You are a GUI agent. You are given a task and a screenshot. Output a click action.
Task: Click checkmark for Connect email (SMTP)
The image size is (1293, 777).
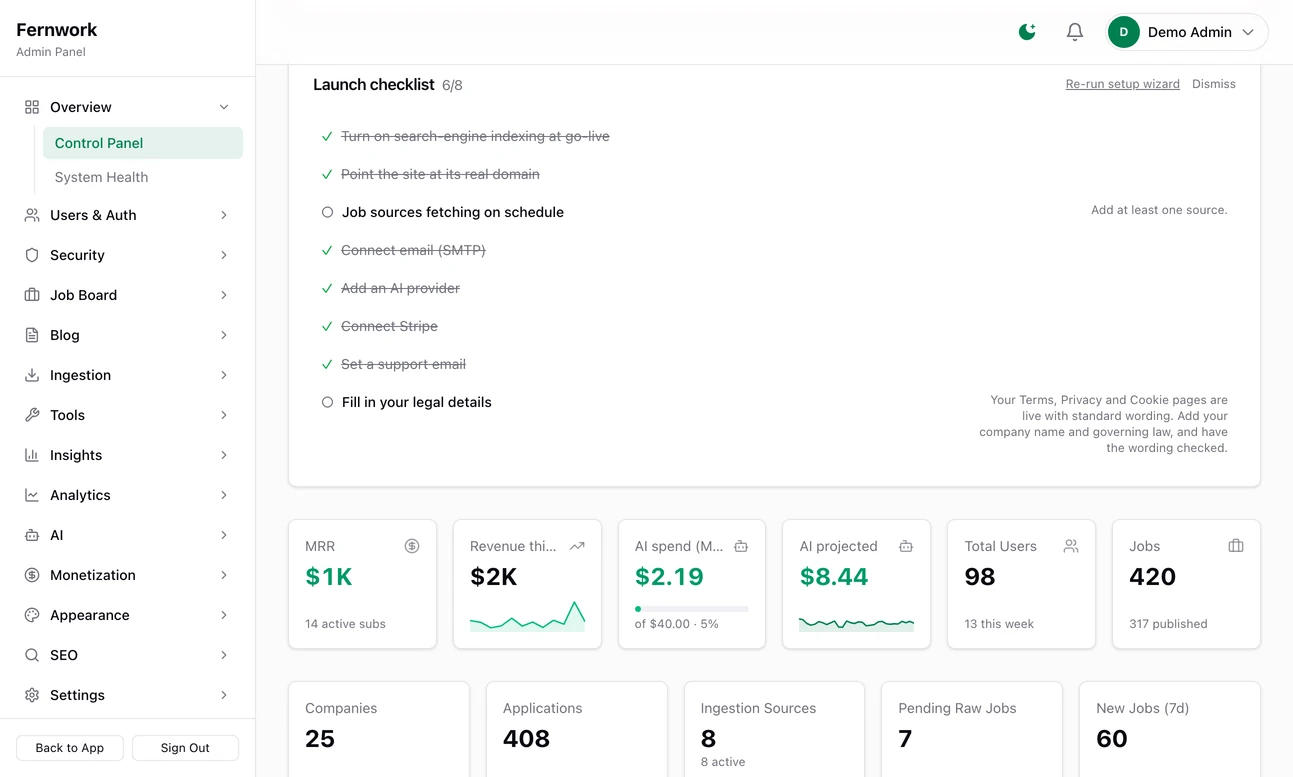327,250
